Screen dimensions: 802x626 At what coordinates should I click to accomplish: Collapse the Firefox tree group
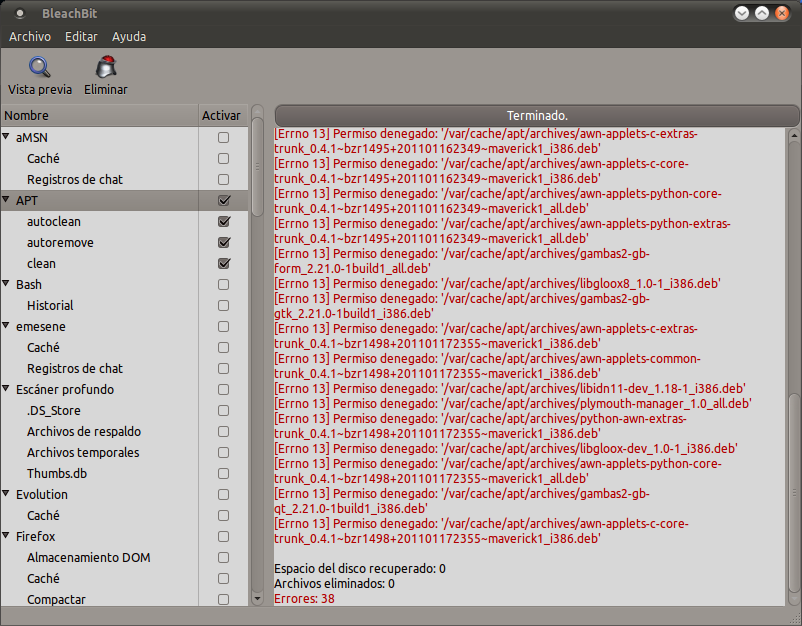pyautogui.click(x=6, y=535)
